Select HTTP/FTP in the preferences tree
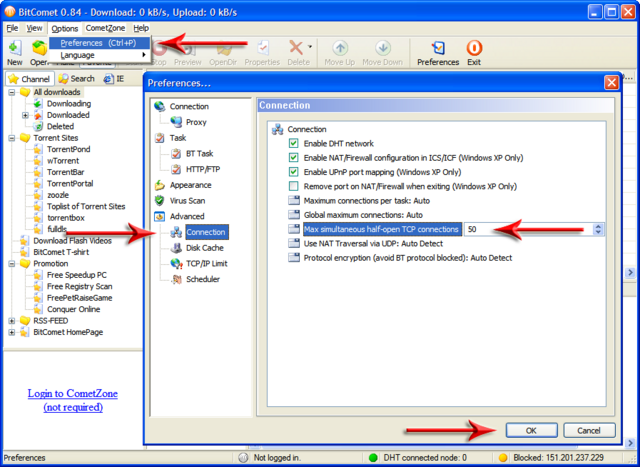The image size is (640, 467). [x=203, y=169]
